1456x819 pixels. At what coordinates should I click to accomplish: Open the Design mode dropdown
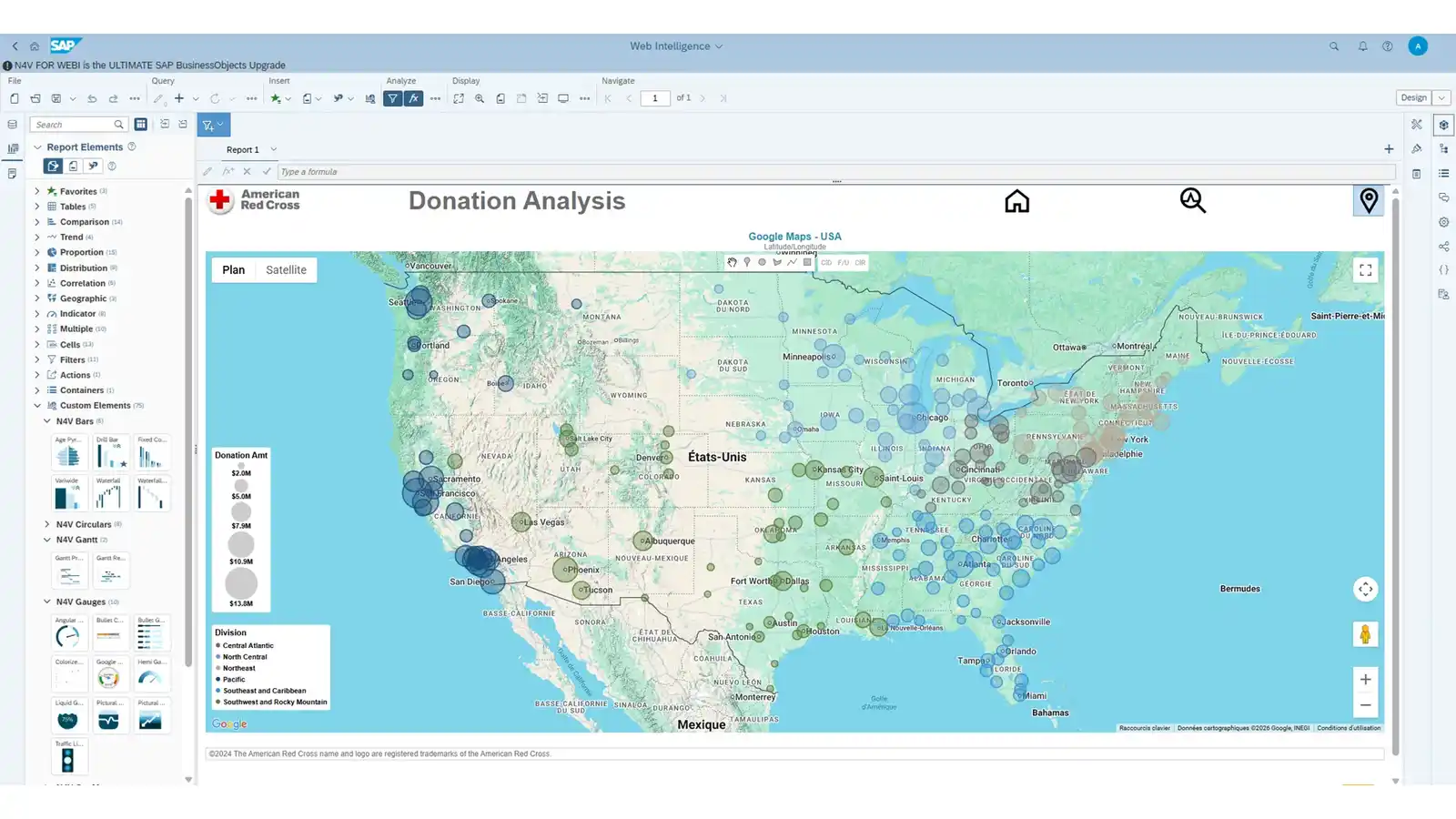(1441, 98)
